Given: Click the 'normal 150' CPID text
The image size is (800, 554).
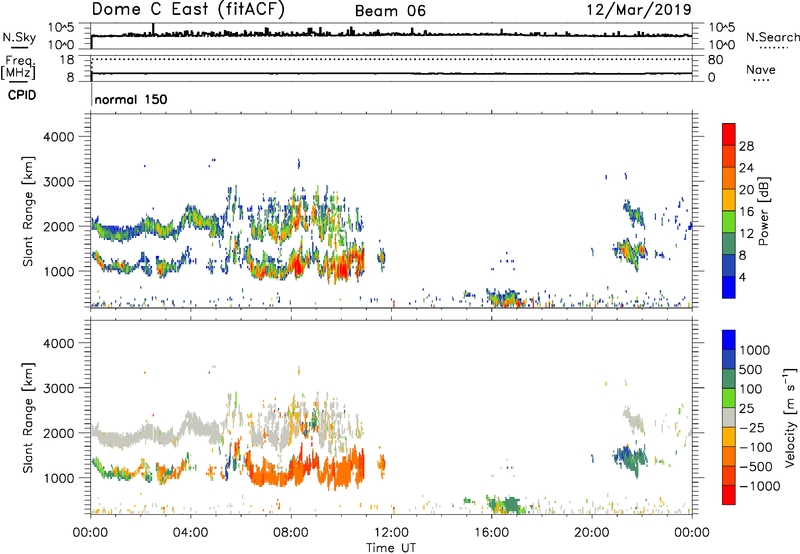Looking at the screenshot, I should coord(131,99).
